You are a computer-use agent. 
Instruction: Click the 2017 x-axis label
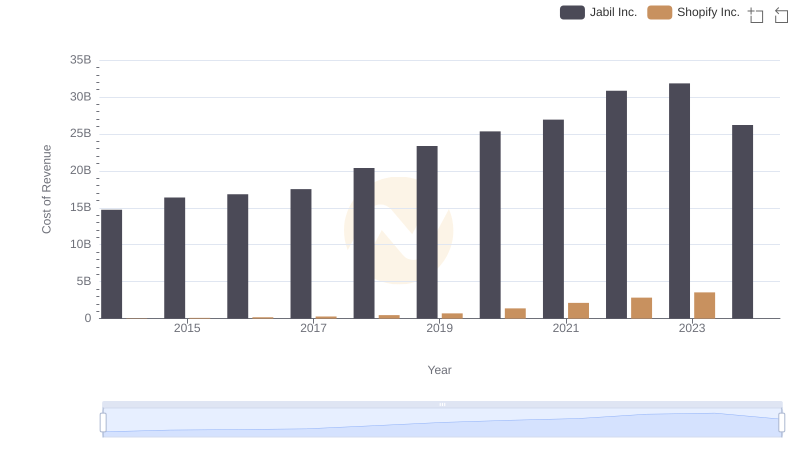[313, 328]
